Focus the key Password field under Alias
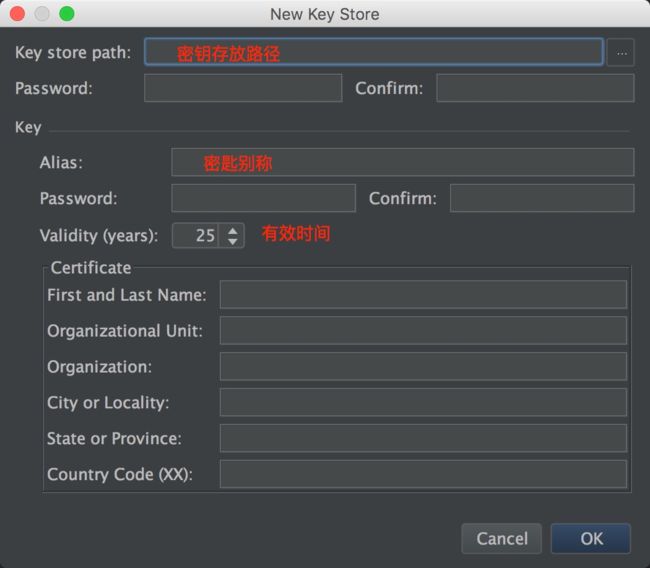The image size is (650, 568). click(x=264, y=198)
